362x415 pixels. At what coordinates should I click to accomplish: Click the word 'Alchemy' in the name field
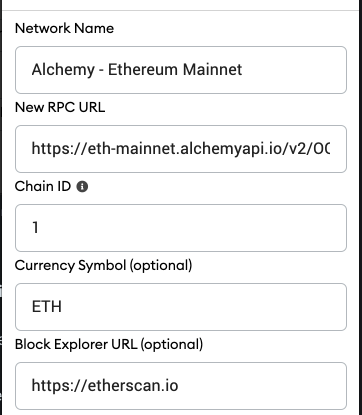coord(63,70)
